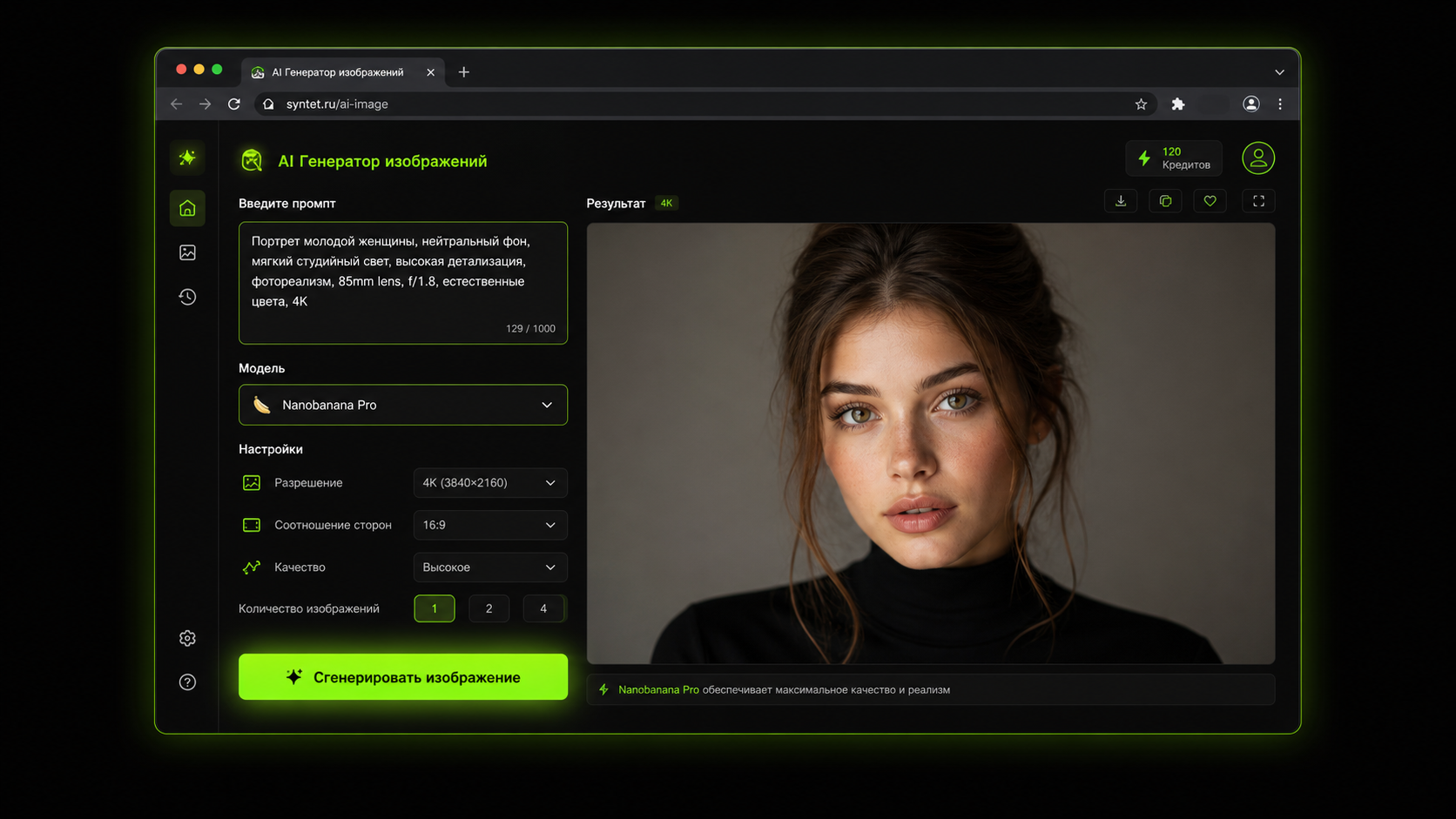
Task: Click the generated portrait image
Action: (x=931, y=444)
